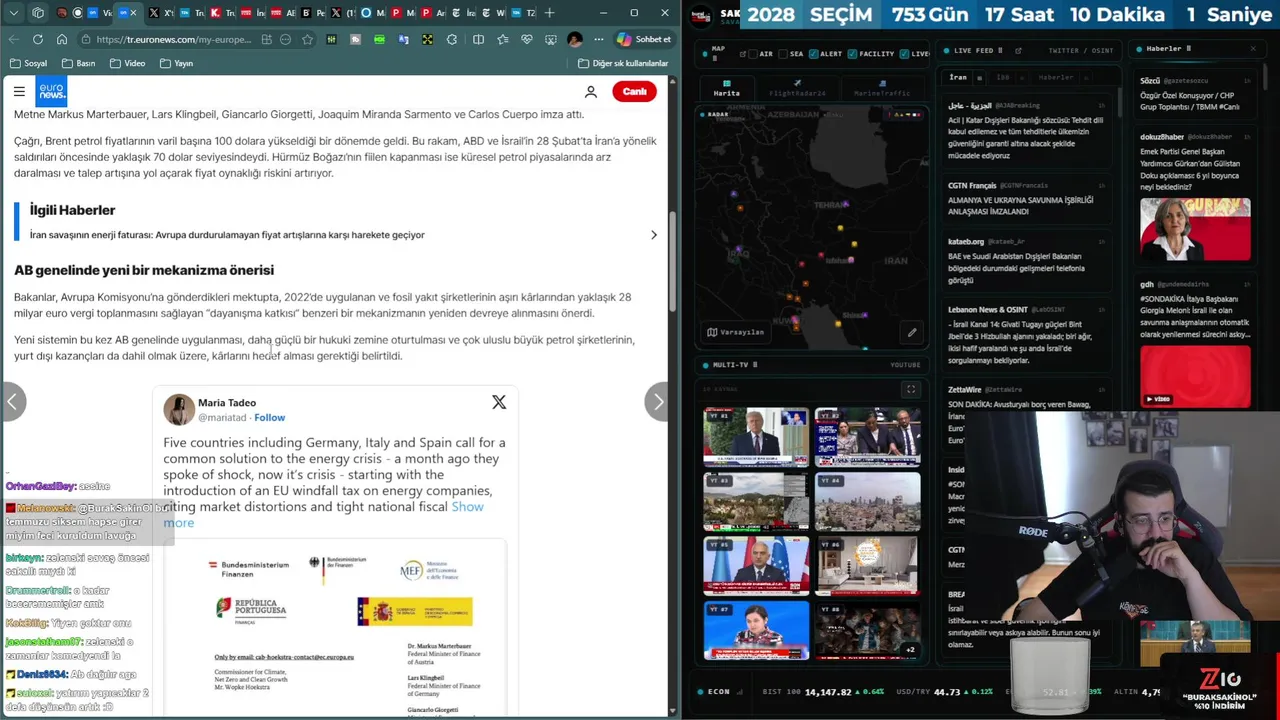1280x720 pixels.
Task: Switch to the X't browser tab
Action: tap(160, 13)
